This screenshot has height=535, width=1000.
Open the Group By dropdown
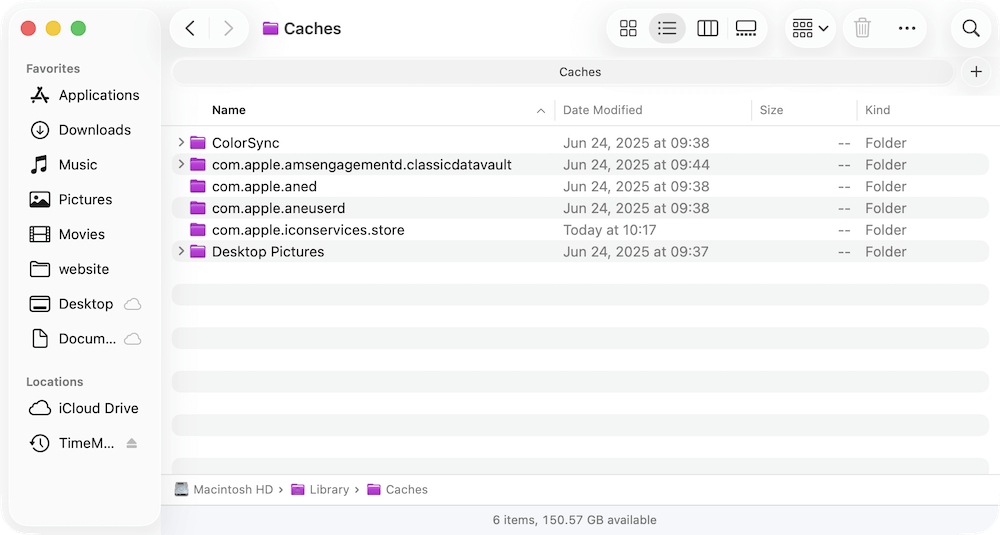click(810, 28)
